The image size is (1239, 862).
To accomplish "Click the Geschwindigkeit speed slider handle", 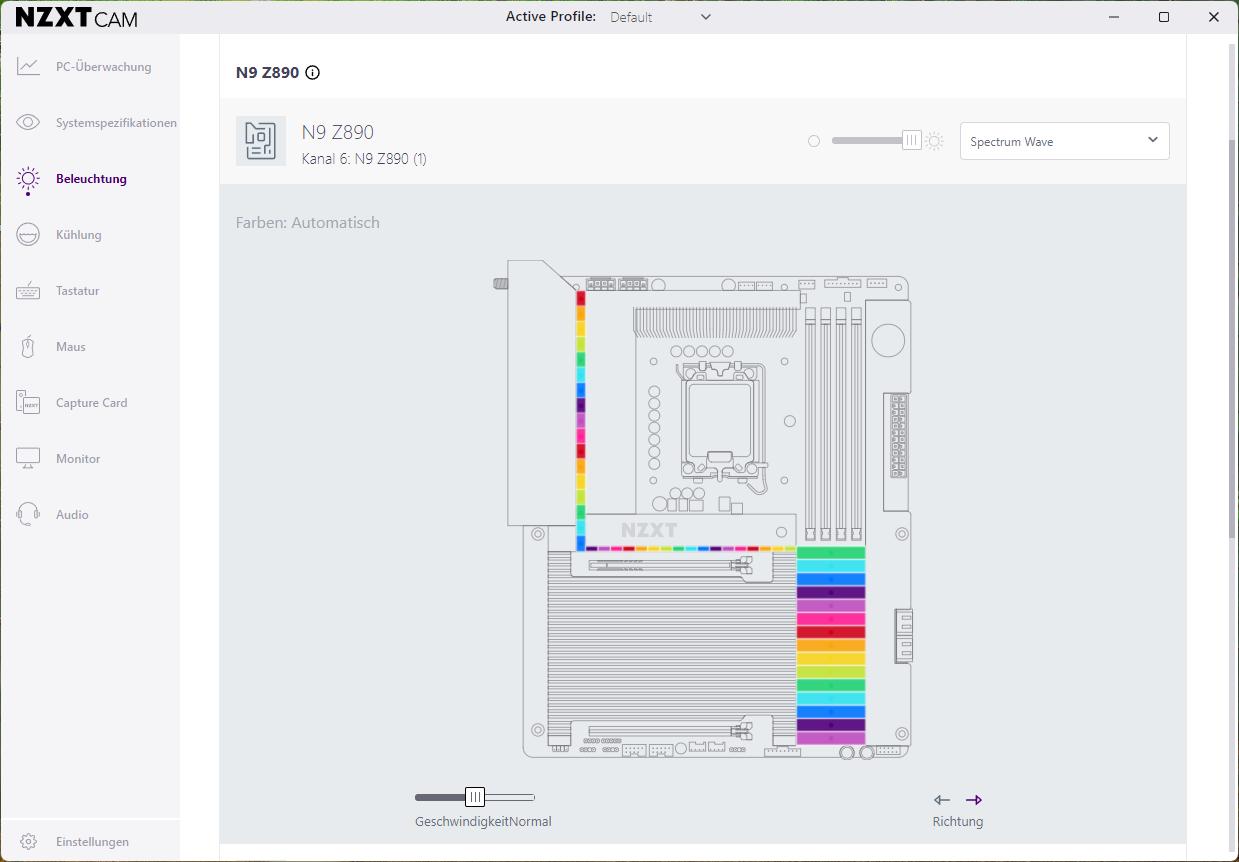I will coord(475,797).
